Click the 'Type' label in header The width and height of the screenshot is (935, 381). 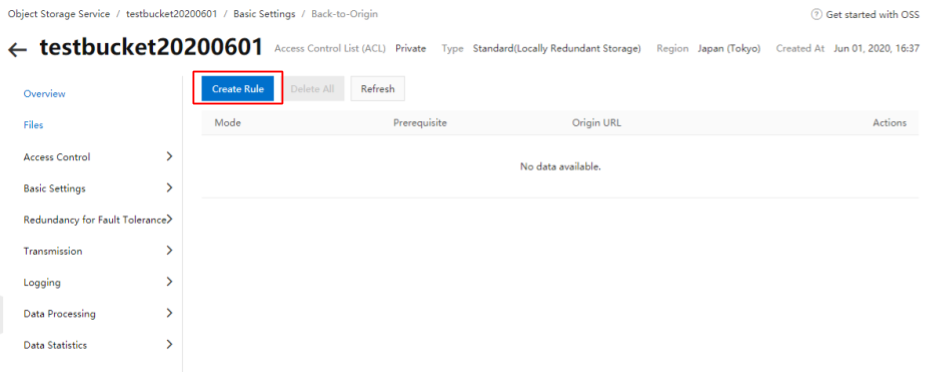[x=453, y=49]
